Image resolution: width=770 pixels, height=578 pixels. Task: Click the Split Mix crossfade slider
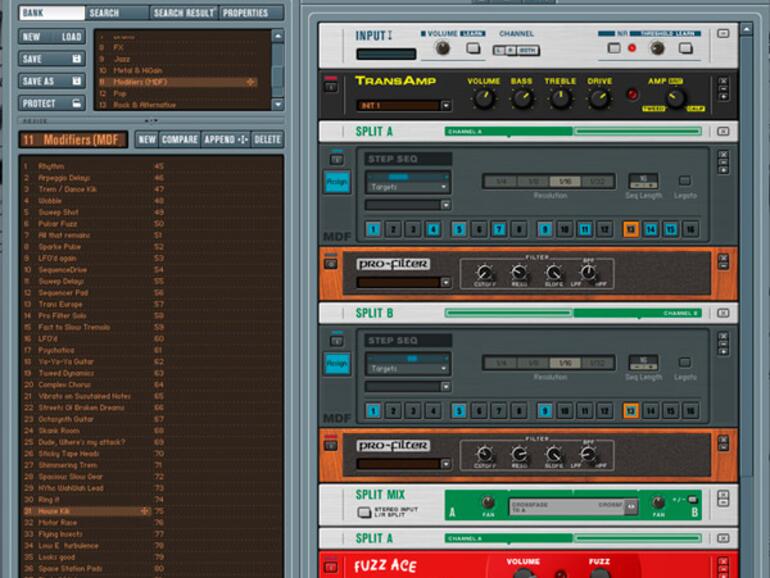570,507
